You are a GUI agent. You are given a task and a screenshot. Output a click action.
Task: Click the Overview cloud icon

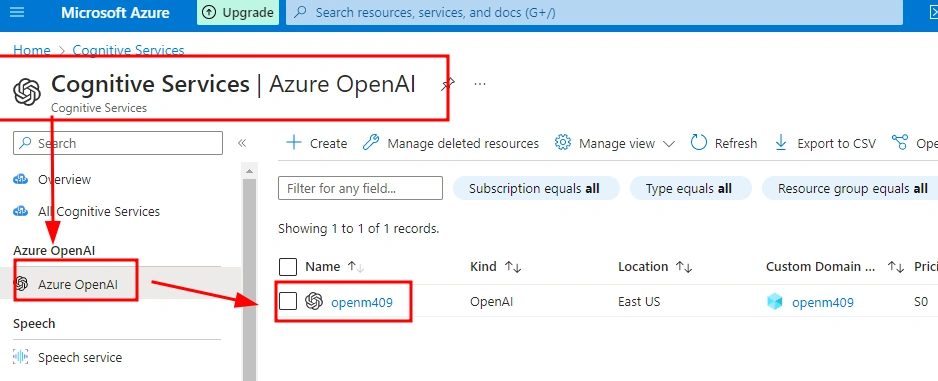(20, 179)
